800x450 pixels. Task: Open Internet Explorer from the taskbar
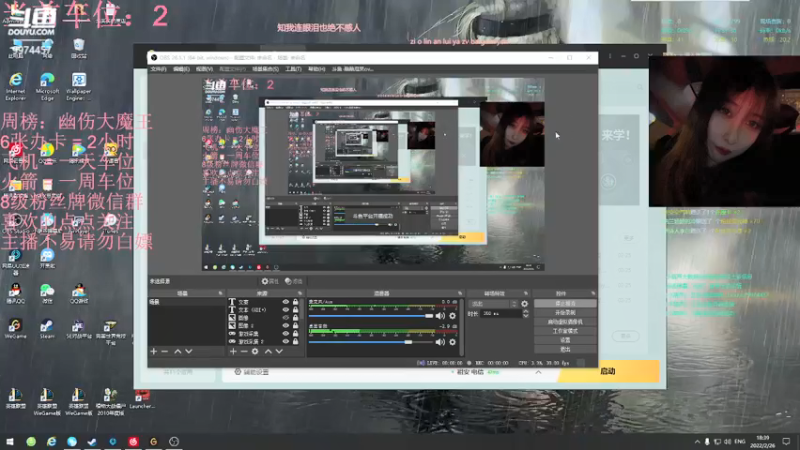coord(52,441)
